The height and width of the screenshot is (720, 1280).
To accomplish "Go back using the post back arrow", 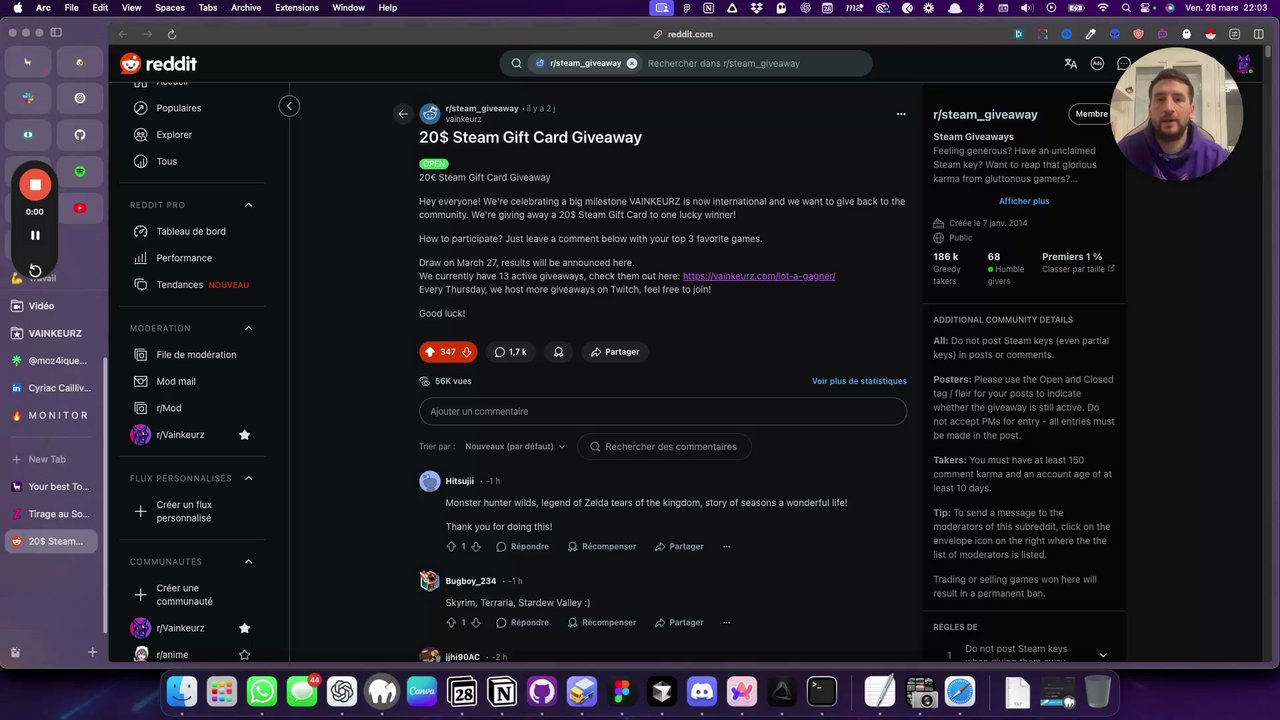I will (403, 114).
